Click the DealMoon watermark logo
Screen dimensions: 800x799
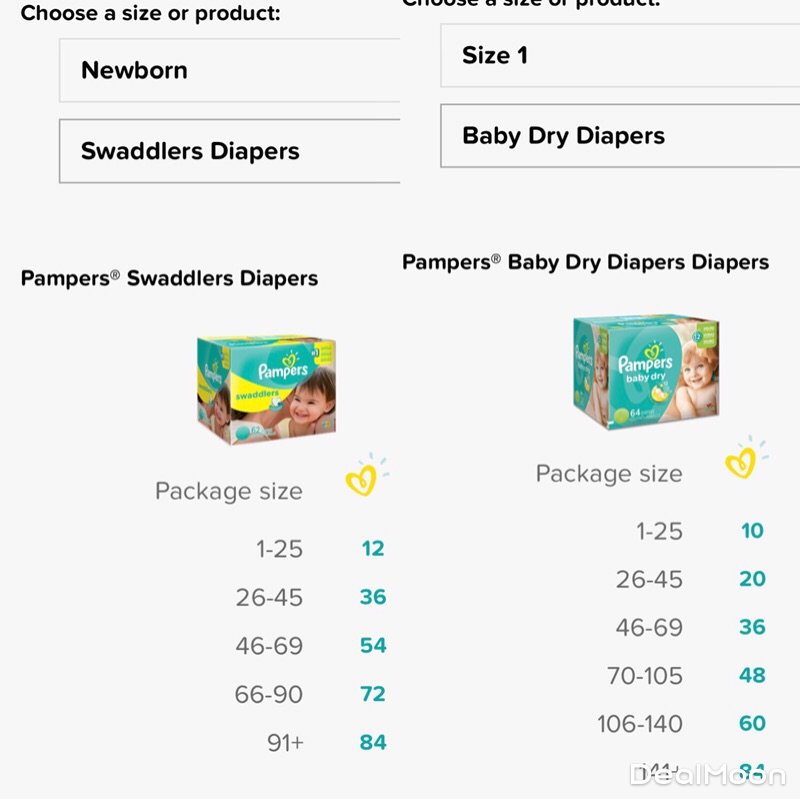tap(707, 773)
